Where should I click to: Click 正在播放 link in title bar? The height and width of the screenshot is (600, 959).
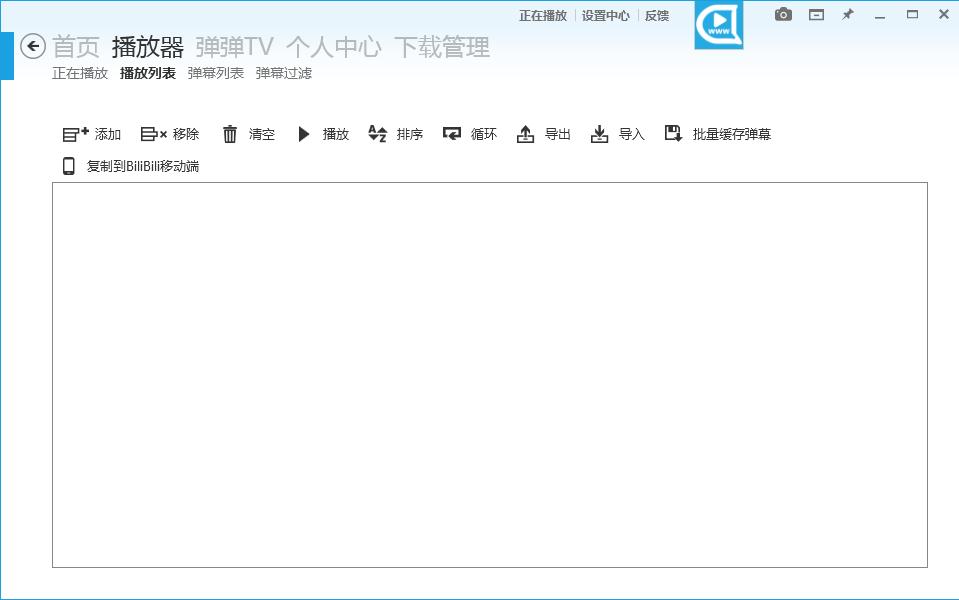click(x=543, y=16)
